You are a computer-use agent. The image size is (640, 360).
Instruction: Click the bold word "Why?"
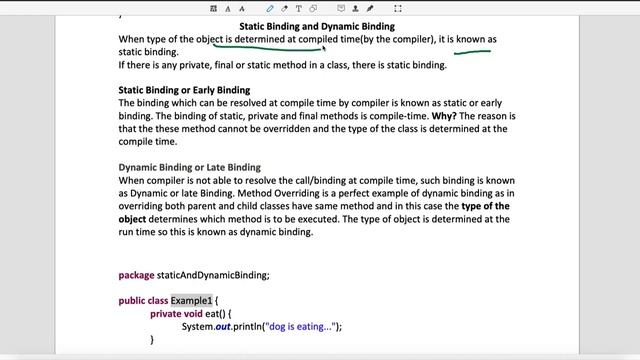[x=444, y=116]
